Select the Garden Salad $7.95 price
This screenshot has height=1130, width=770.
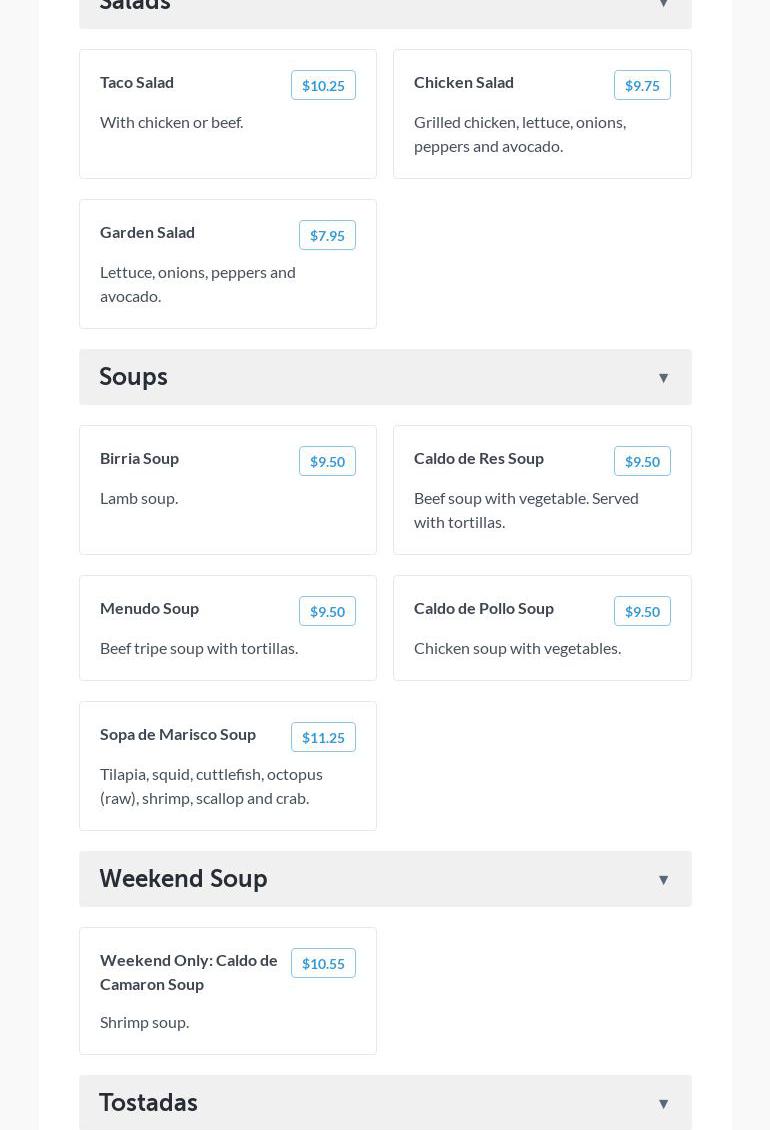click(327, 235)
